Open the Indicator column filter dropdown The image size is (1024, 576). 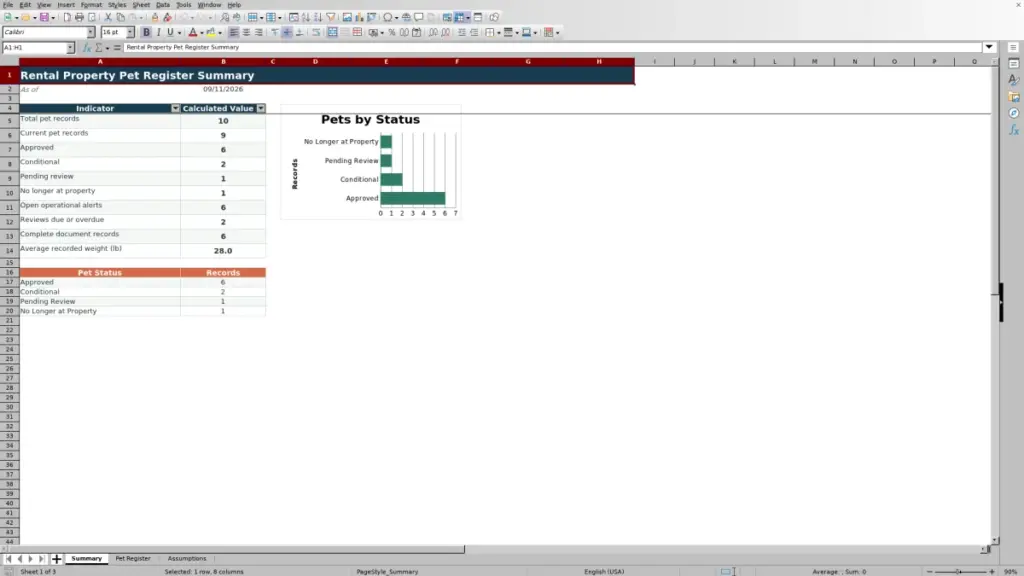(175, 108)
